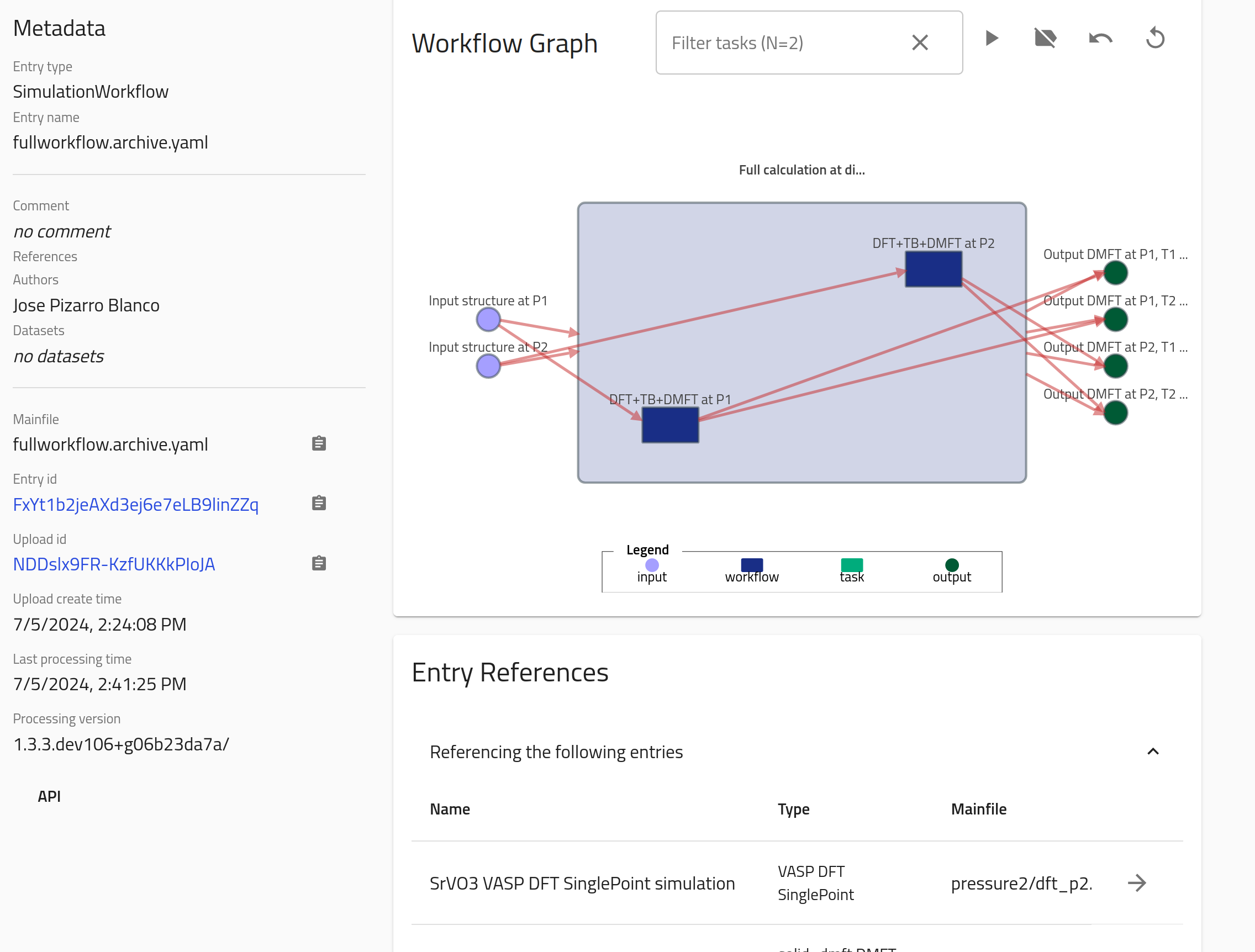The width and height of the screenshot is (1255, 952).
Task: Clear the Filter tasks field with X
Action: (920, 43)
